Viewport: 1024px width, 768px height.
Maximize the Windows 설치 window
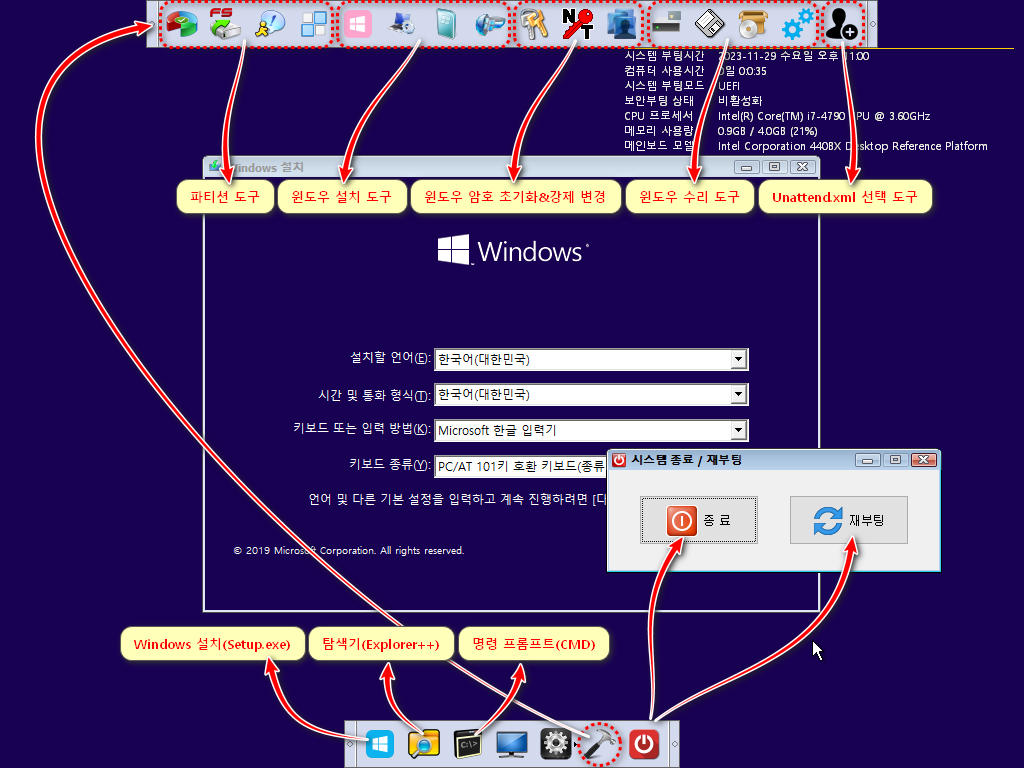tap(775, 167)
